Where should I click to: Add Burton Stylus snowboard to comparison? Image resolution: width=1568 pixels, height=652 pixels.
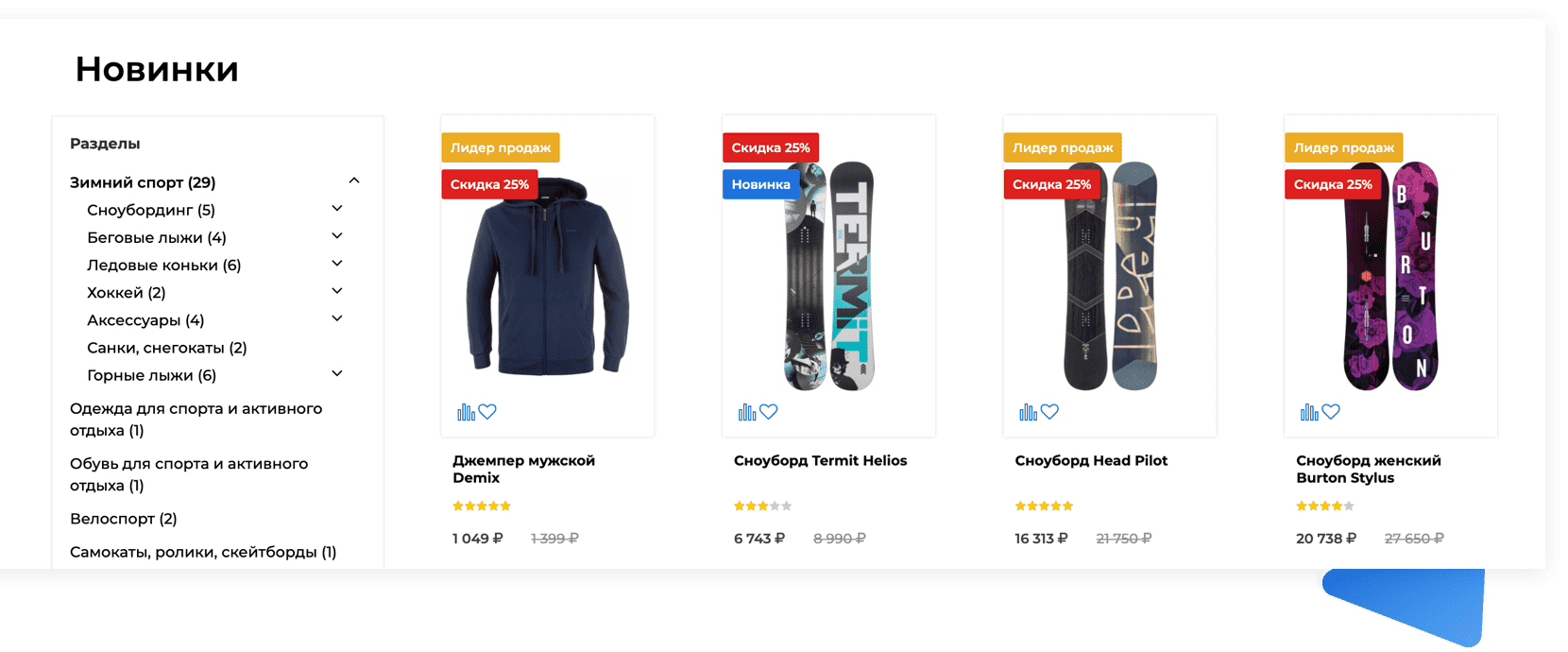click(1309, 412)
